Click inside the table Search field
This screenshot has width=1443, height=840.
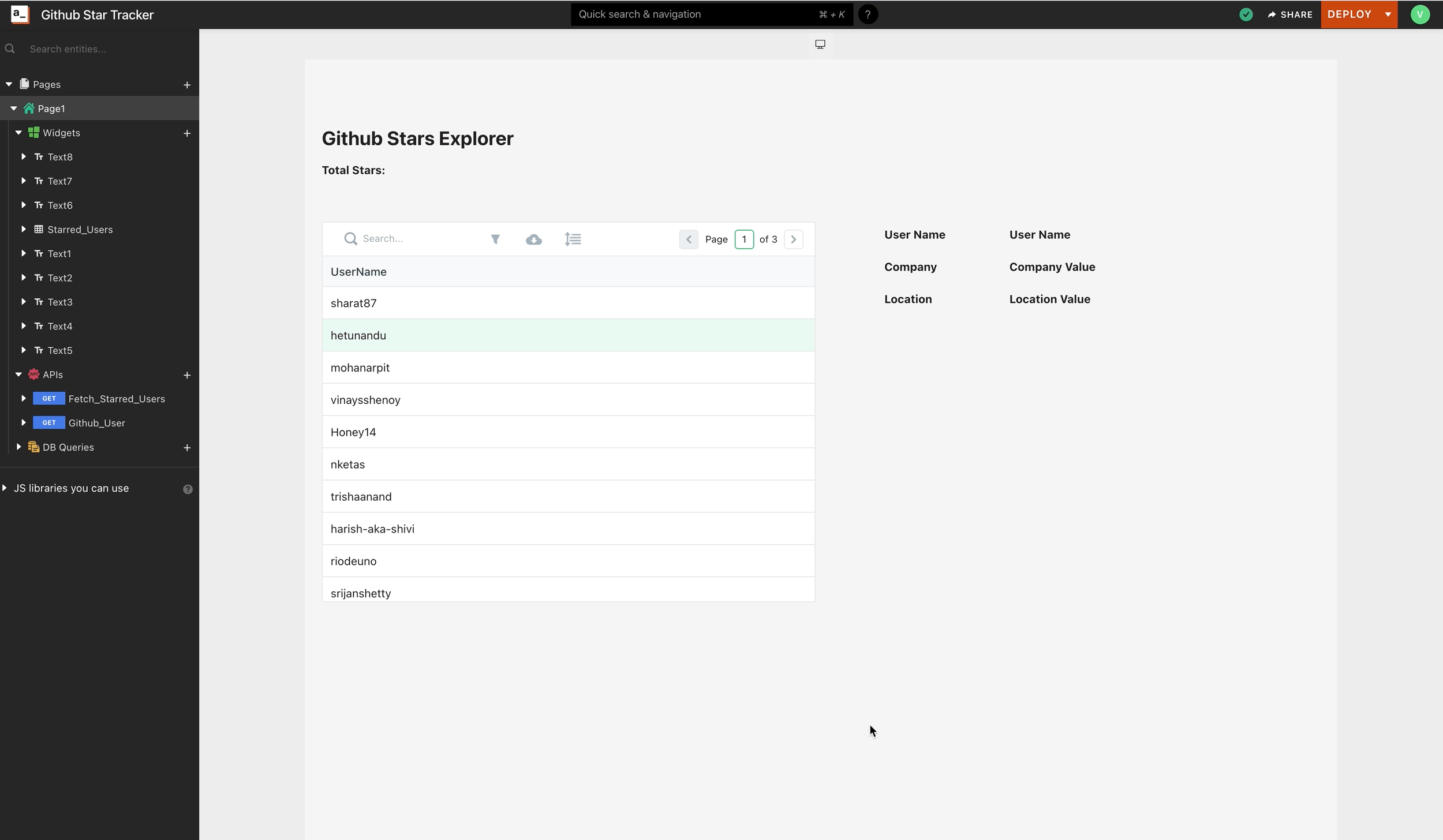pyautogui.click(x=404, y=238)
